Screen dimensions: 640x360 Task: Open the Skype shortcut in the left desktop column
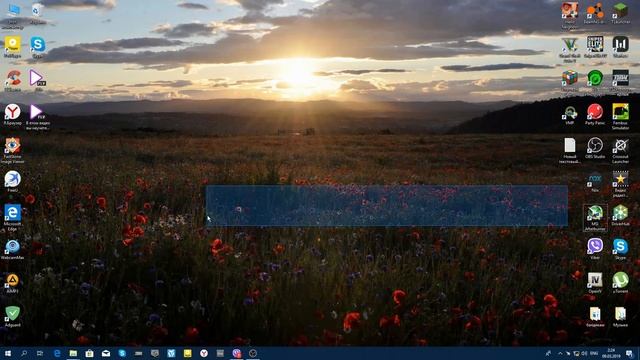pyautogui.click(x=38, y=45)
